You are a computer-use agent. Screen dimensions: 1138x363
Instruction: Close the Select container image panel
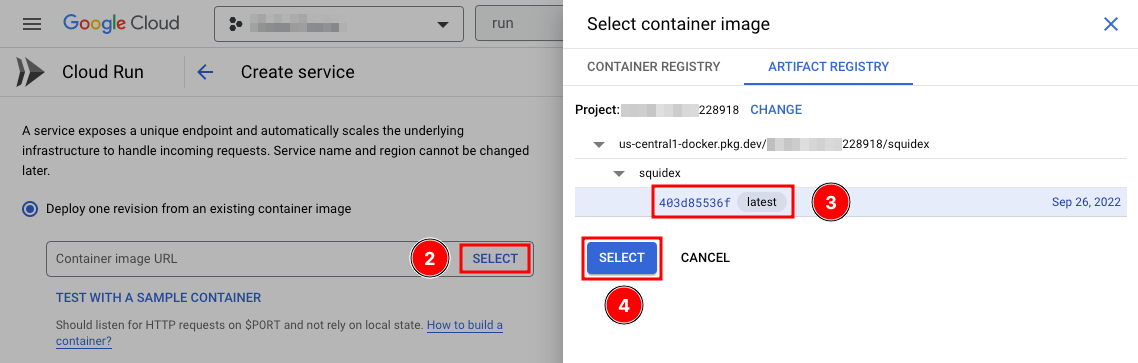[x=1110, y=24]
